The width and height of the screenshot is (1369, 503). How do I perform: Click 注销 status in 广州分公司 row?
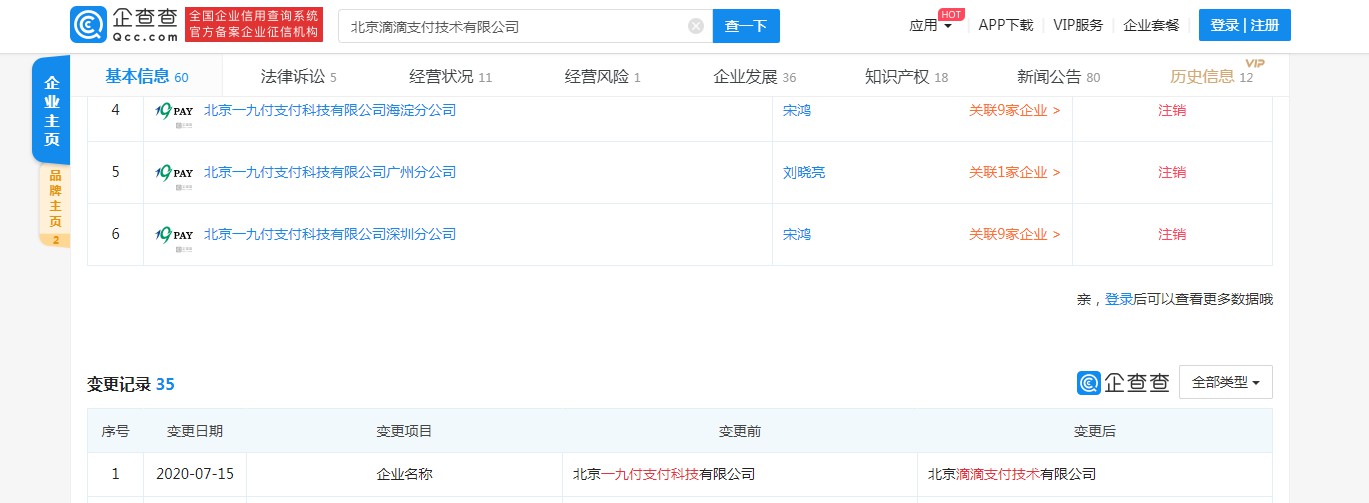pyautogui.click(x=1172, y=173)
